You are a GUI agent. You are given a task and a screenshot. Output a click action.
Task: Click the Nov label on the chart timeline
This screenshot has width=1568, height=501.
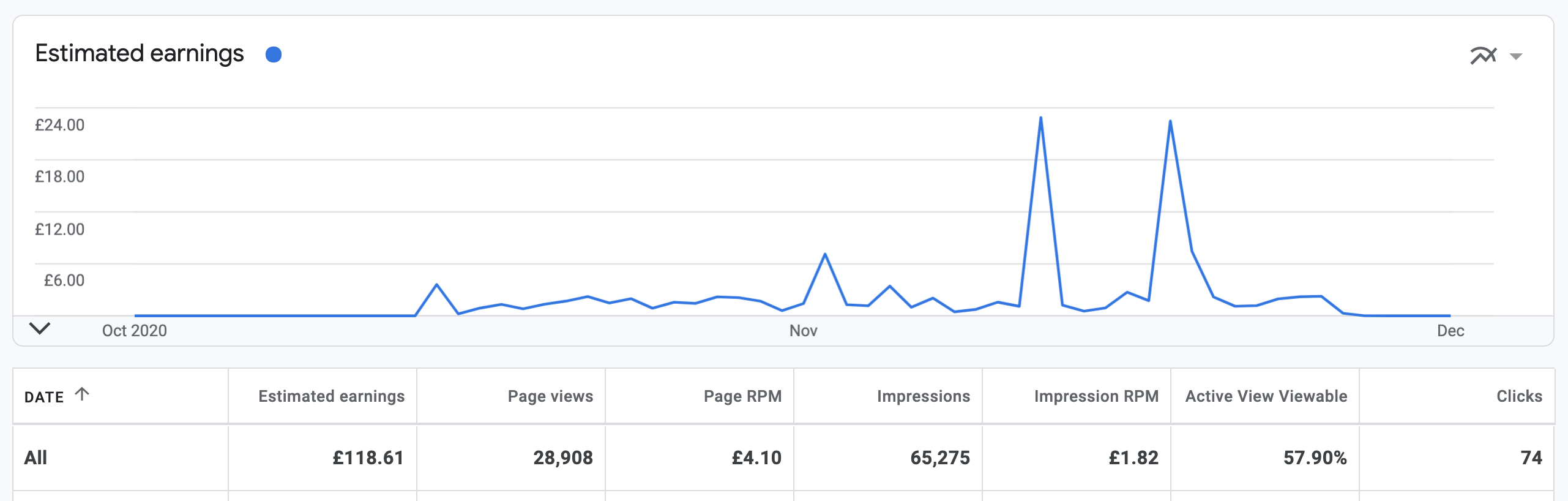pos(802,331)
